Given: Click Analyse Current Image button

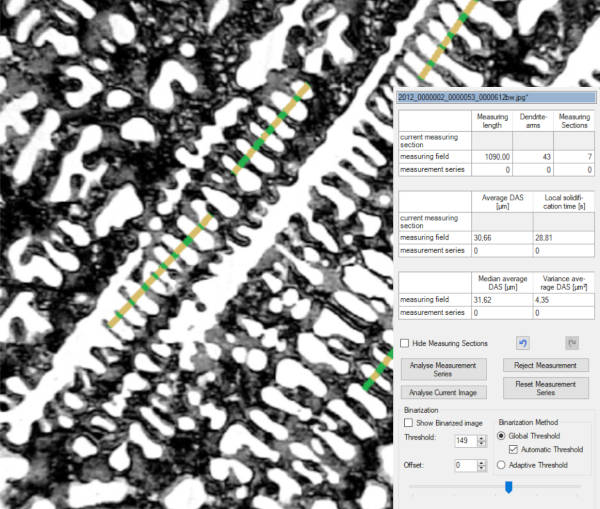Looking at the screenshot, I should tap(443, 393).
